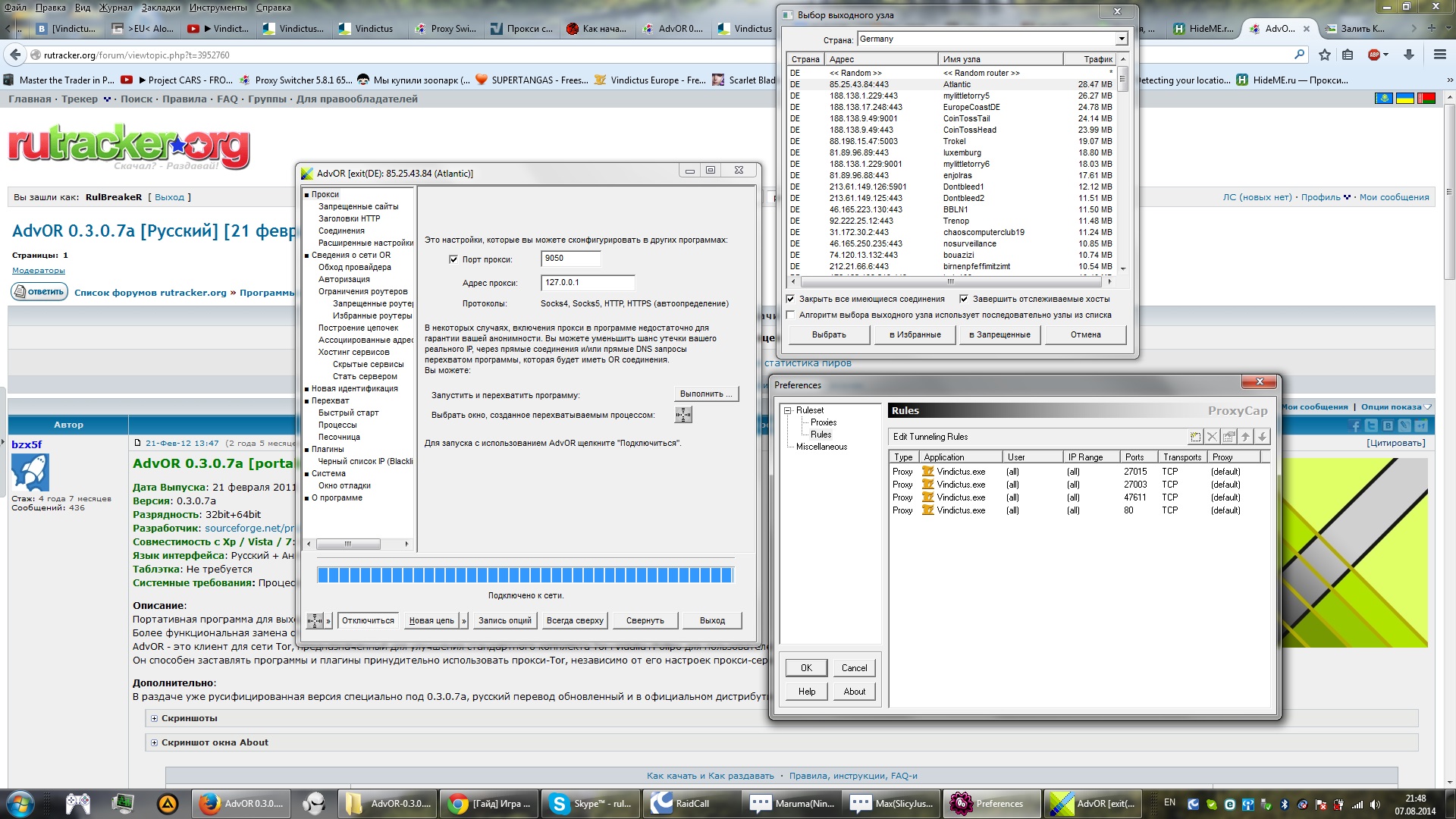The image size is (1456, 819).
Task: Click the Ukraine flag icon
Action: point(1404,99)
